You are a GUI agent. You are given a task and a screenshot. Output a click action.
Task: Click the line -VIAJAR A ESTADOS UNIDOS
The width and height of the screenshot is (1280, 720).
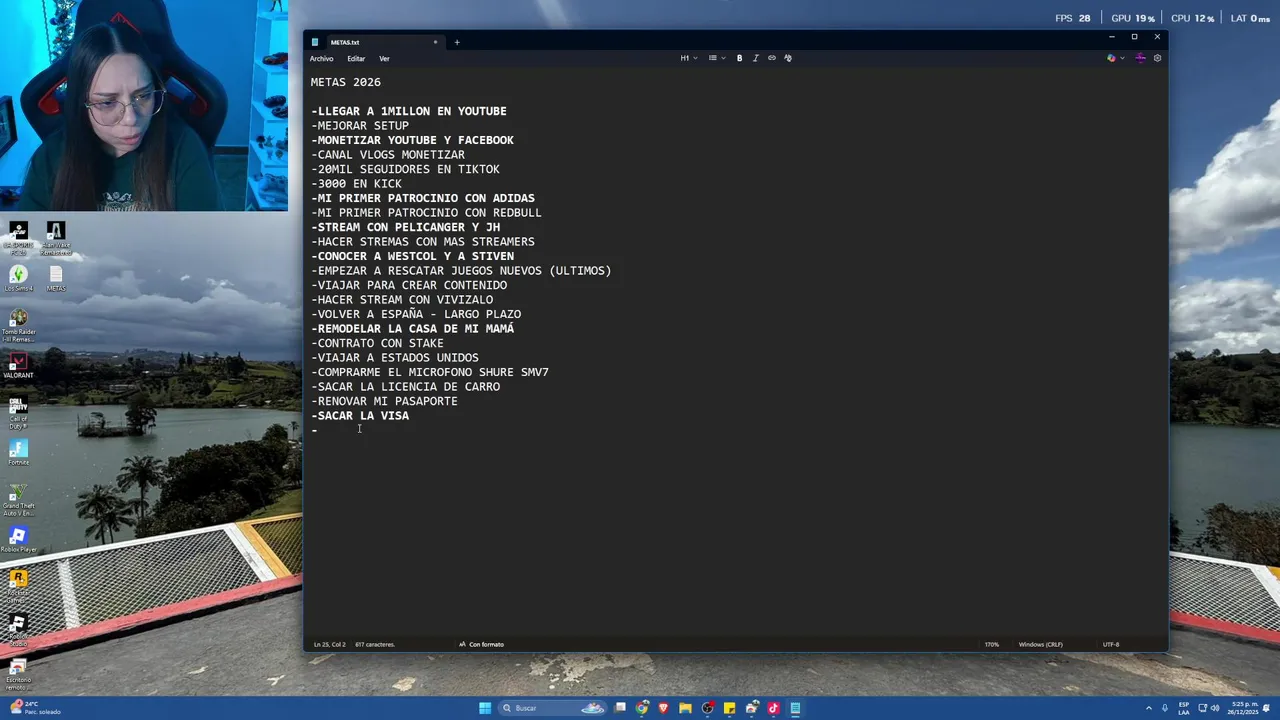tap(394, 357)
